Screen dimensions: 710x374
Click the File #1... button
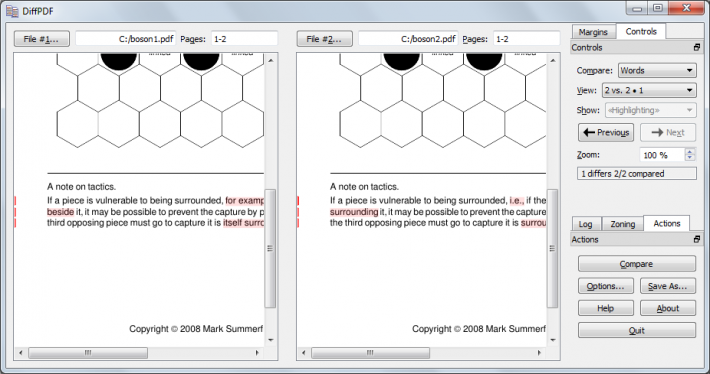[42, 39]
